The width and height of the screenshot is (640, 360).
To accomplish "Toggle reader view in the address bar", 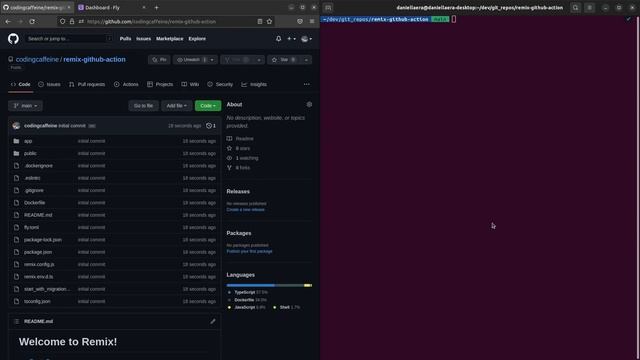I will pyautogui.click(x=260, y=21).
